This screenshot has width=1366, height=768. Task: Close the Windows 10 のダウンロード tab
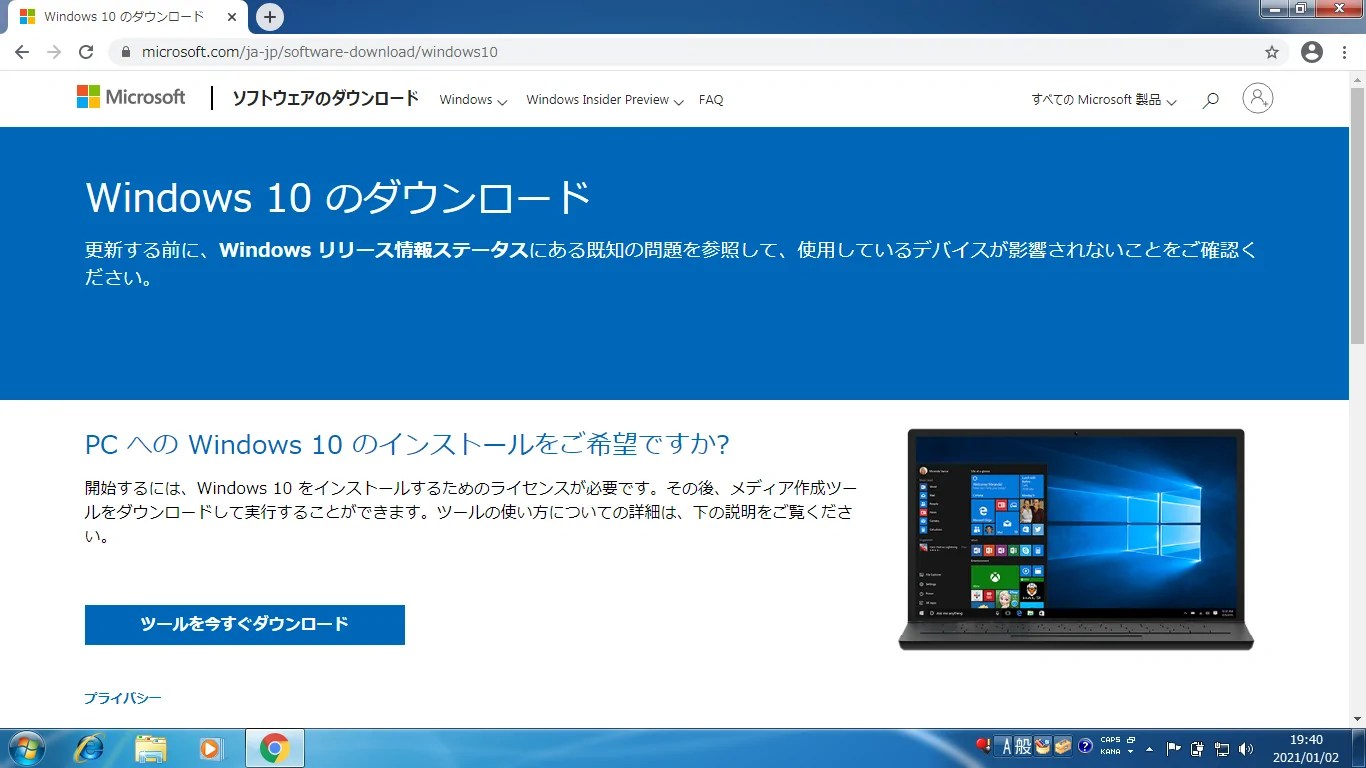(232, 17)
